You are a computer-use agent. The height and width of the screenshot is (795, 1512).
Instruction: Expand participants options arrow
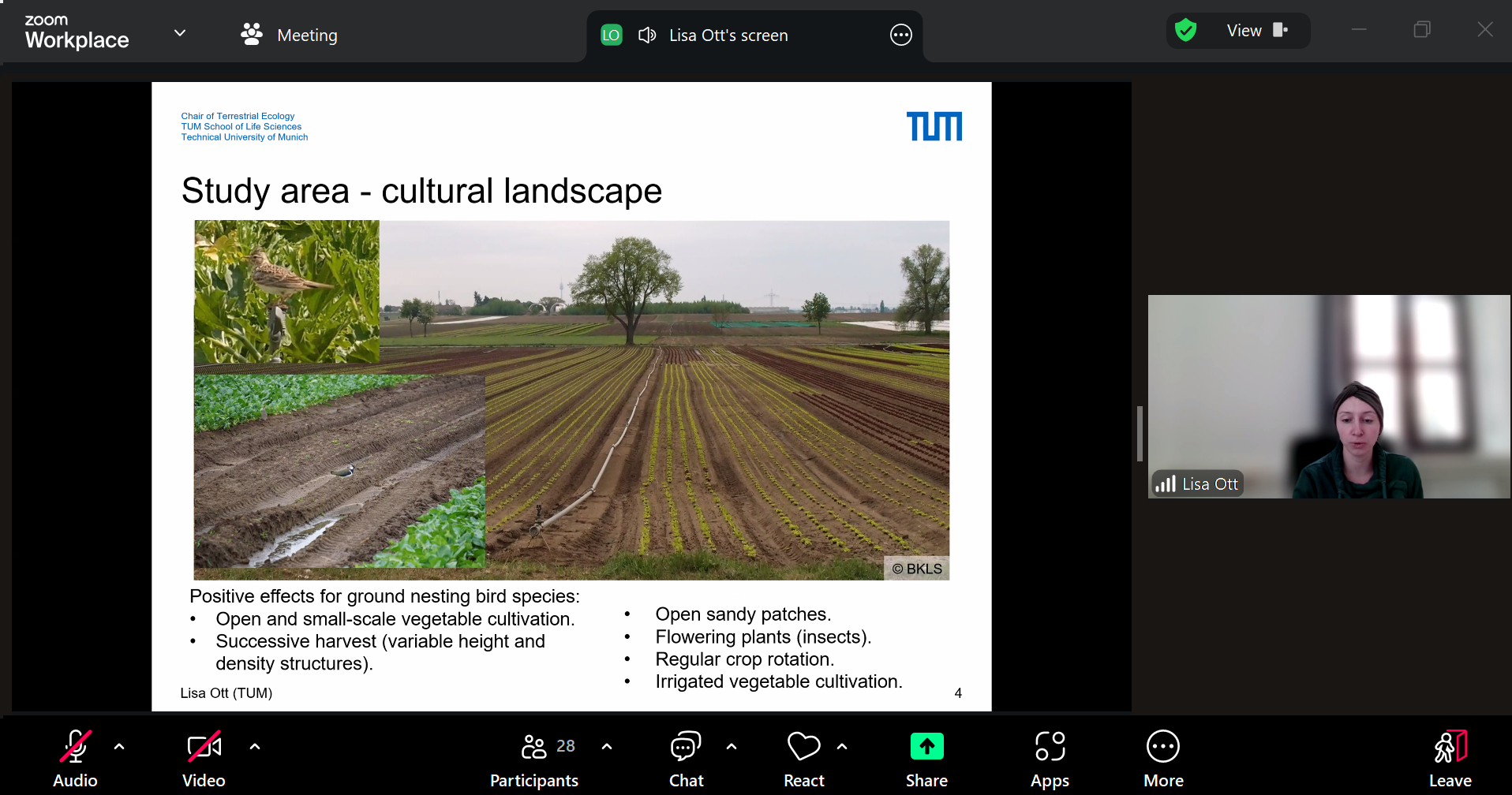[x=607, y=746]
